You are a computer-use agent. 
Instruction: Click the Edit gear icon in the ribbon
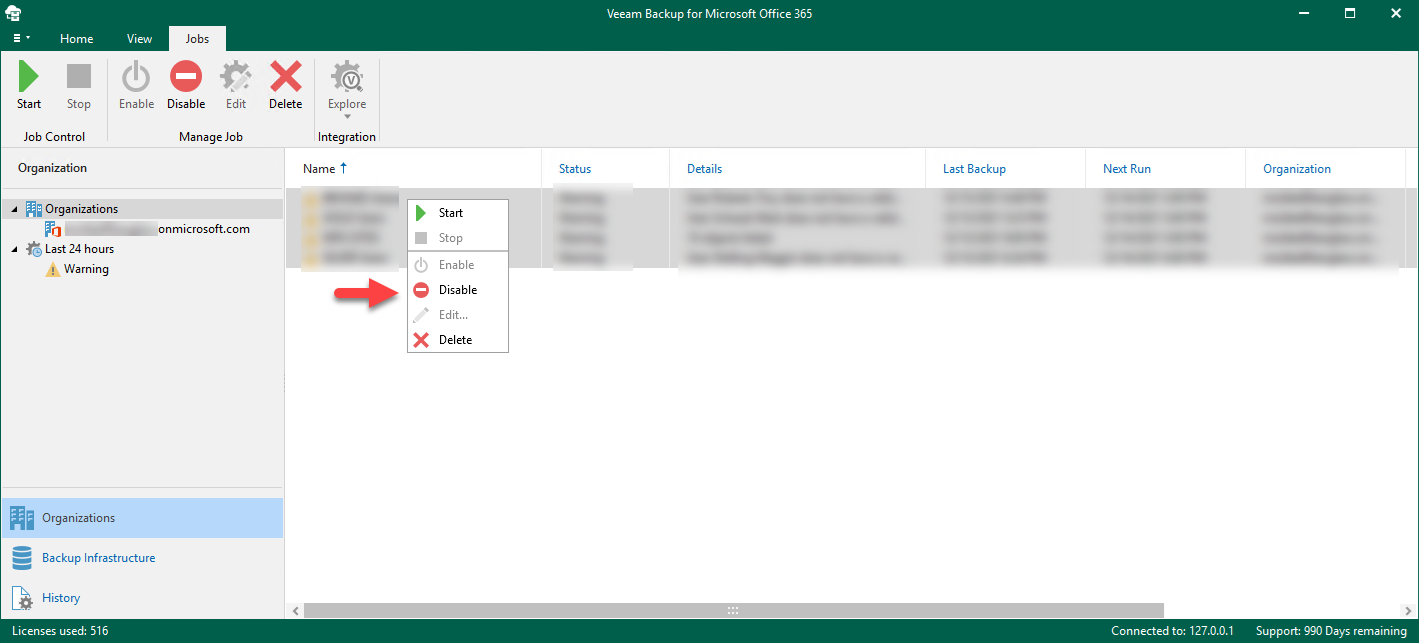coord(236,77)
